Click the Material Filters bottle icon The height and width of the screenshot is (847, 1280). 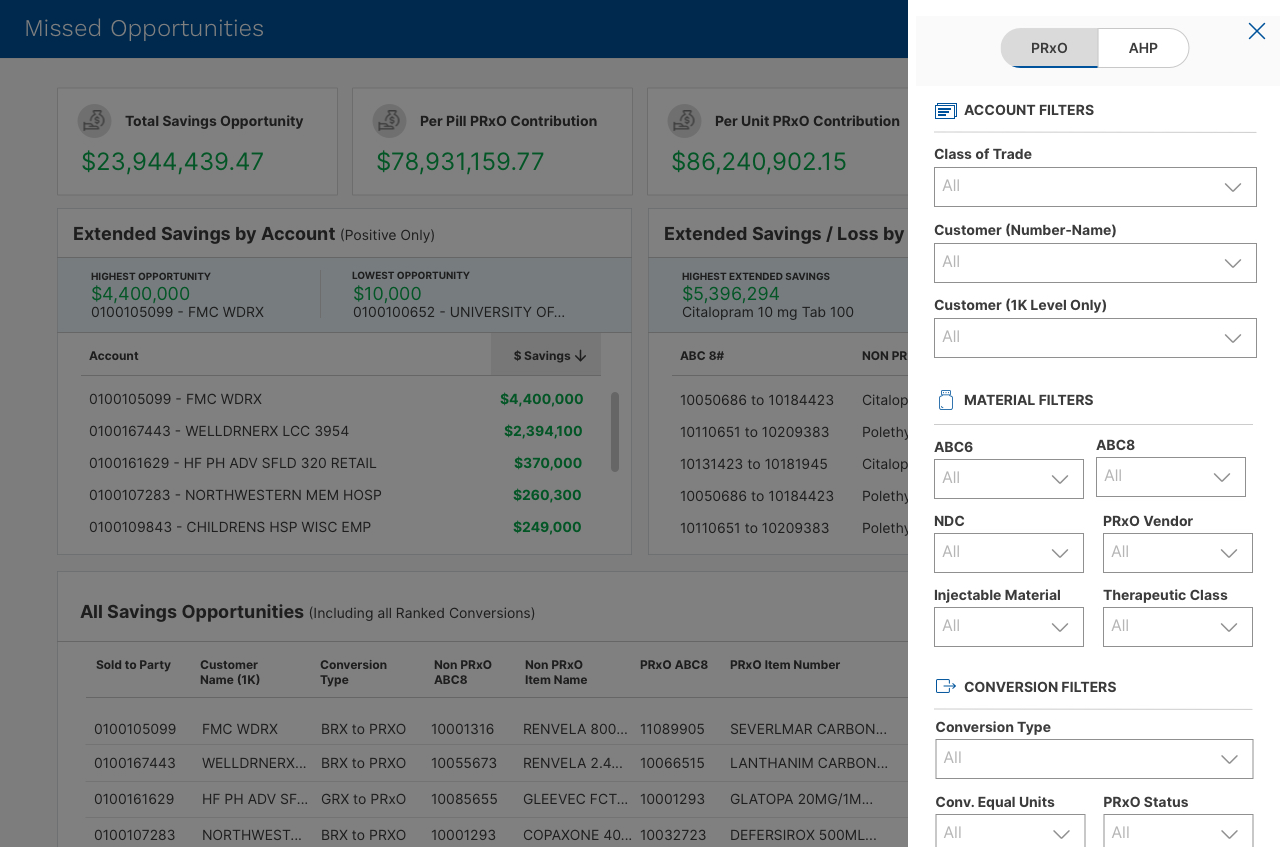[x=945, y=400]
